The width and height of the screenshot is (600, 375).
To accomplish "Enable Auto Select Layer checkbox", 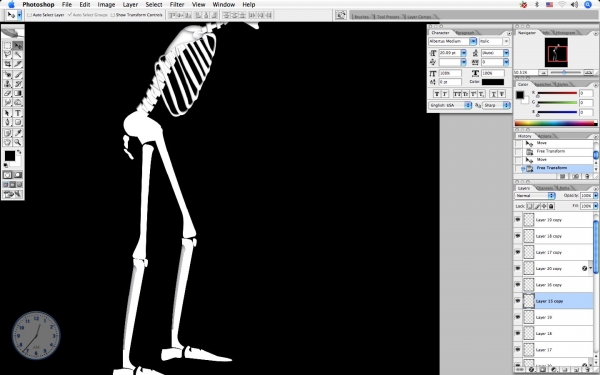I will (29, 15).
